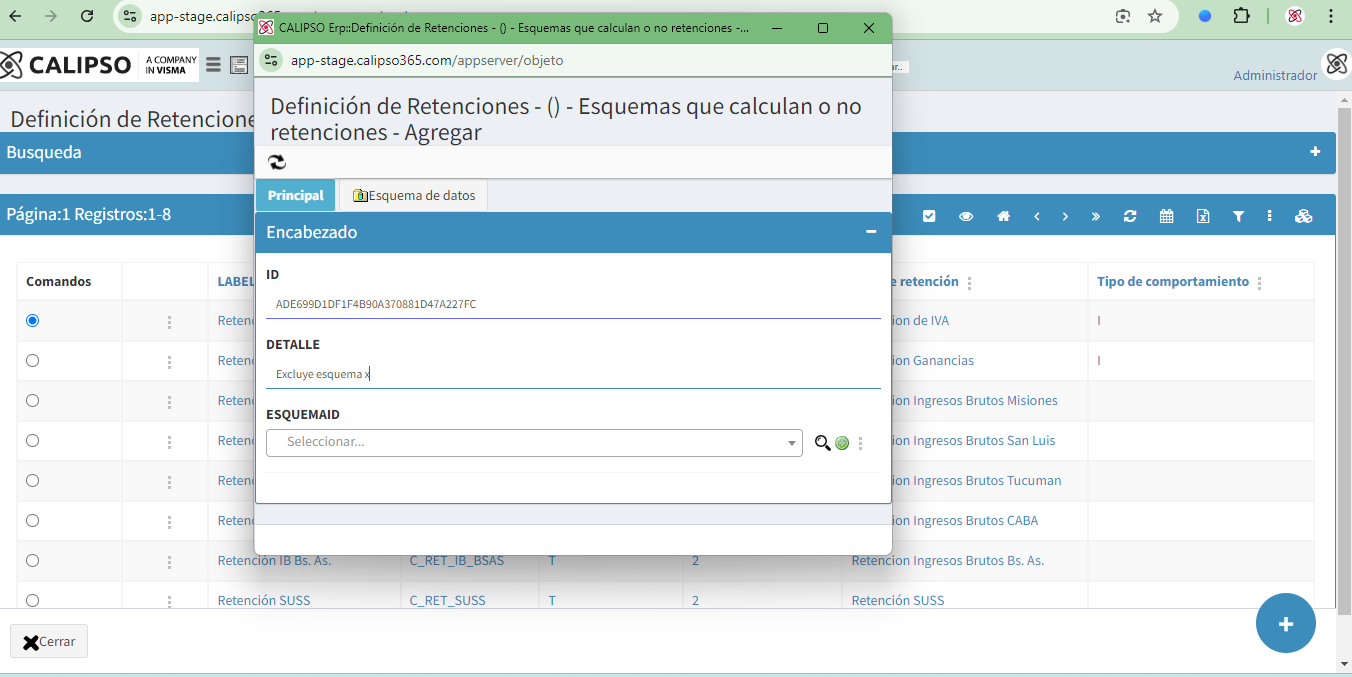Image resolution: width=1352 pixels, height=677 pixels.
Task: Open Tipo de comportamiento column menu
Action: click(x=1259, y=283)
